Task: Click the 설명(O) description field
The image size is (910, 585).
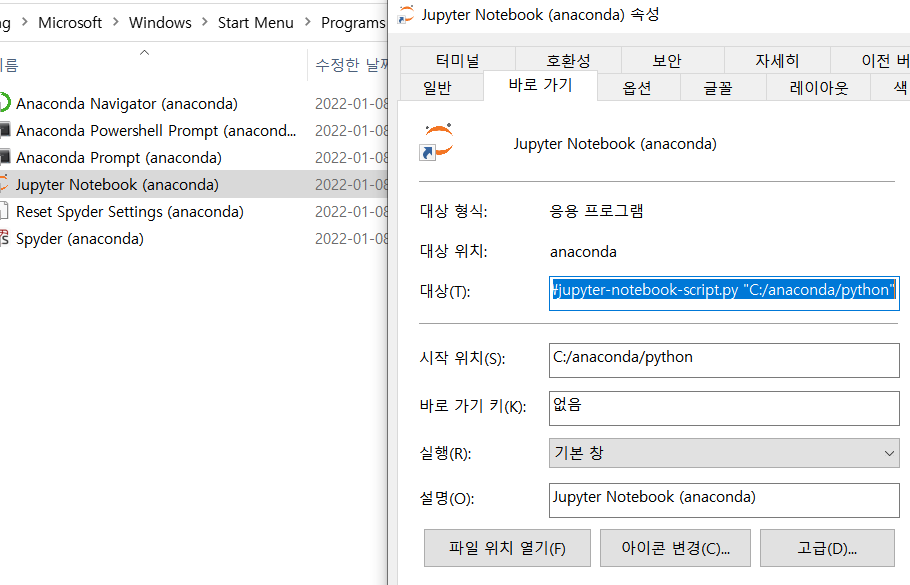Action: (724, 500)
